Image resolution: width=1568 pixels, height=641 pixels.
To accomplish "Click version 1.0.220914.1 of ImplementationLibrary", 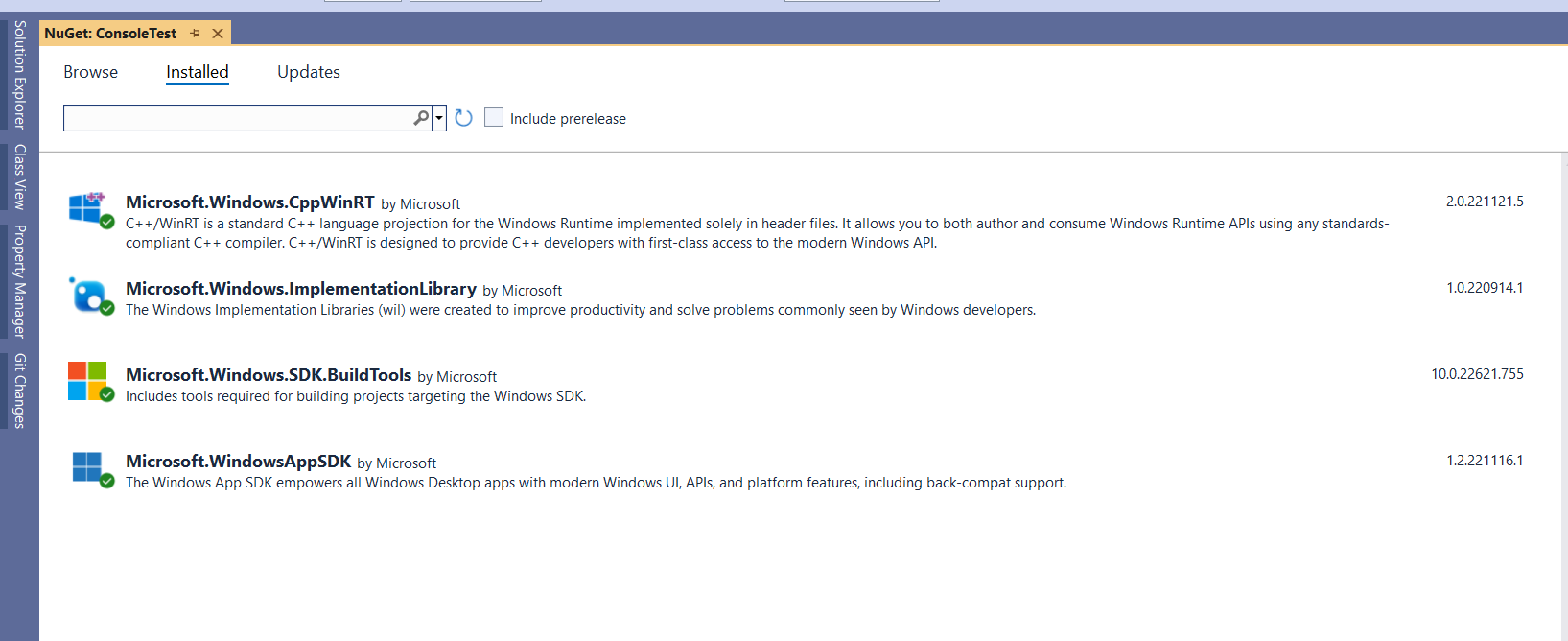I will (x=1485, y=288).
